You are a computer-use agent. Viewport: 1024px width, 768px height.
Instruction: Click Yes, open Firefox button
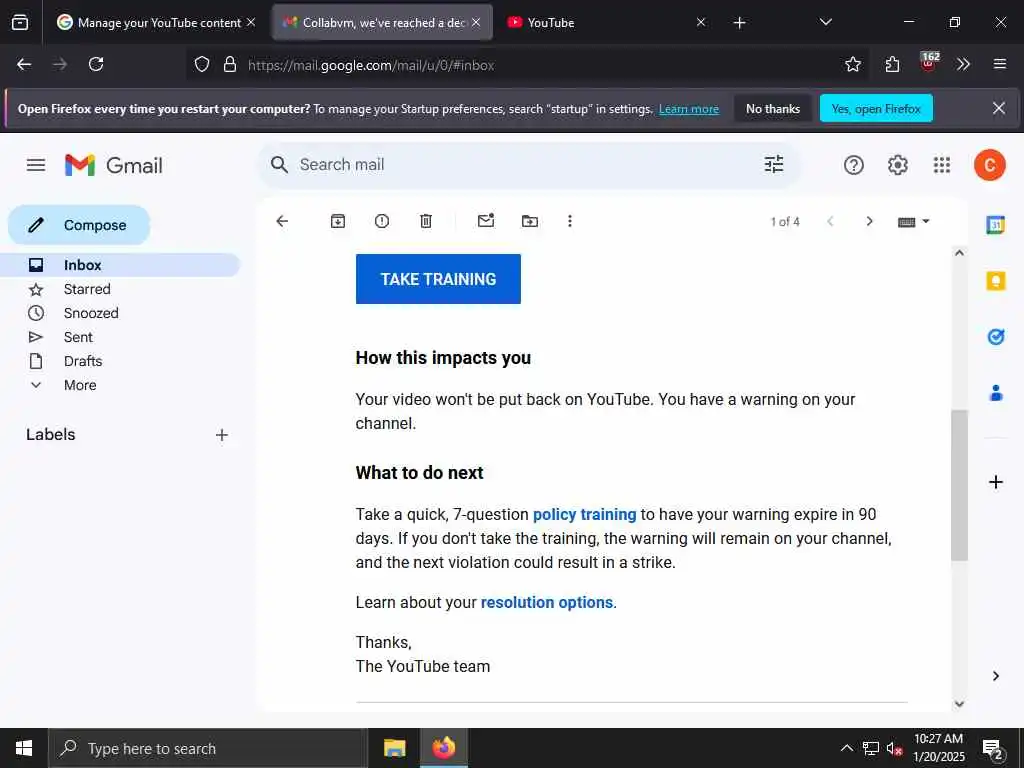[x=876, y=108]
